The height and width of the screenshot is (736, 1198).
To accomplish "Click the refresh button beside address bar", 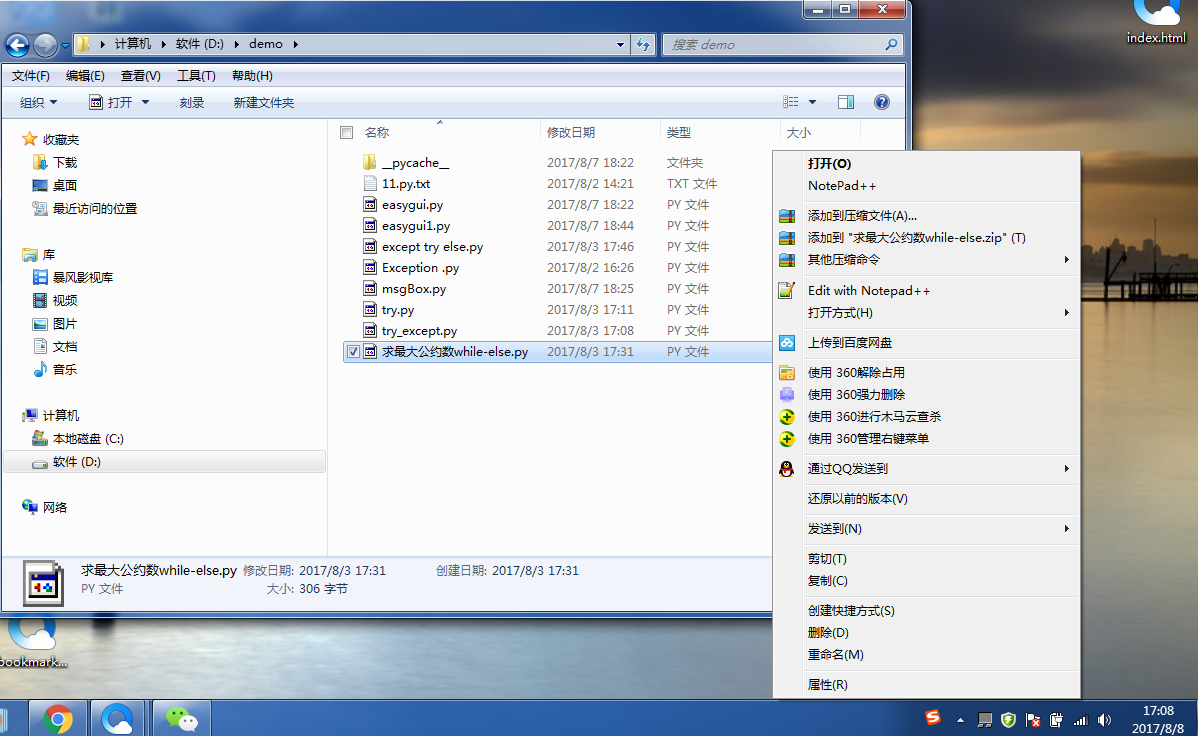I will point(643,44).
